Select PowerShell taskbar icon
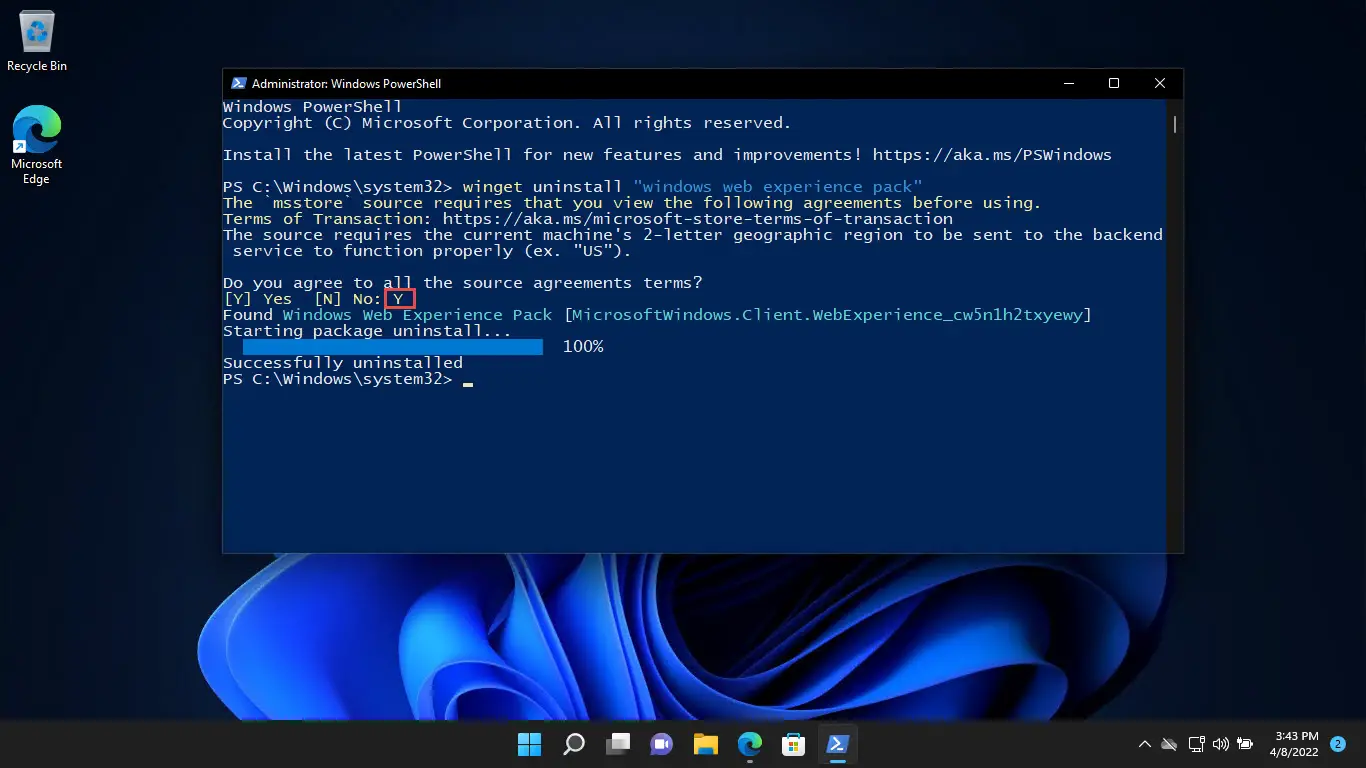 [x=838, y=744]
